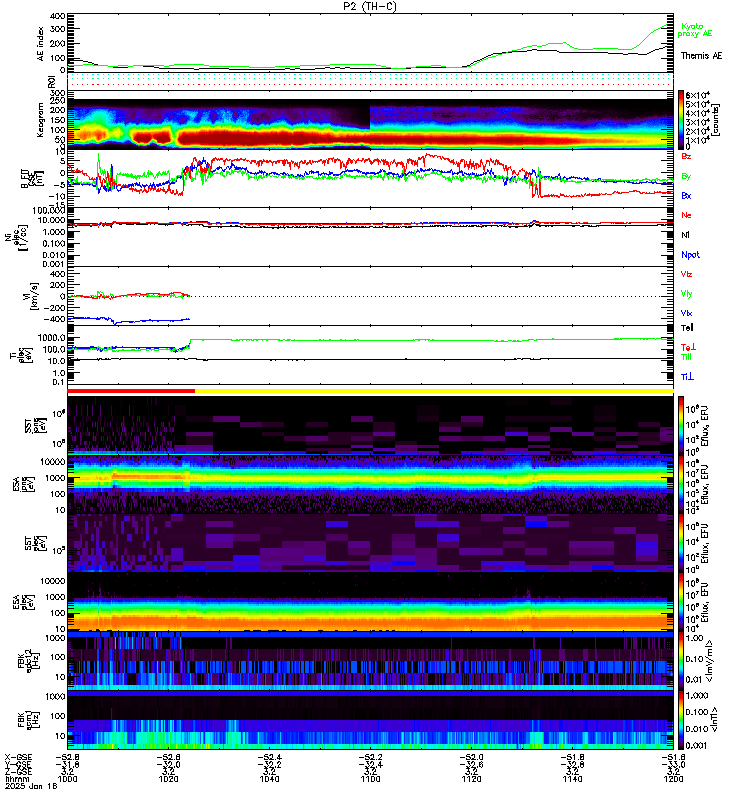Click the "-400" tick on the Vi axis
The height and width of the screenshot is (800, 750).
point(56,319)
